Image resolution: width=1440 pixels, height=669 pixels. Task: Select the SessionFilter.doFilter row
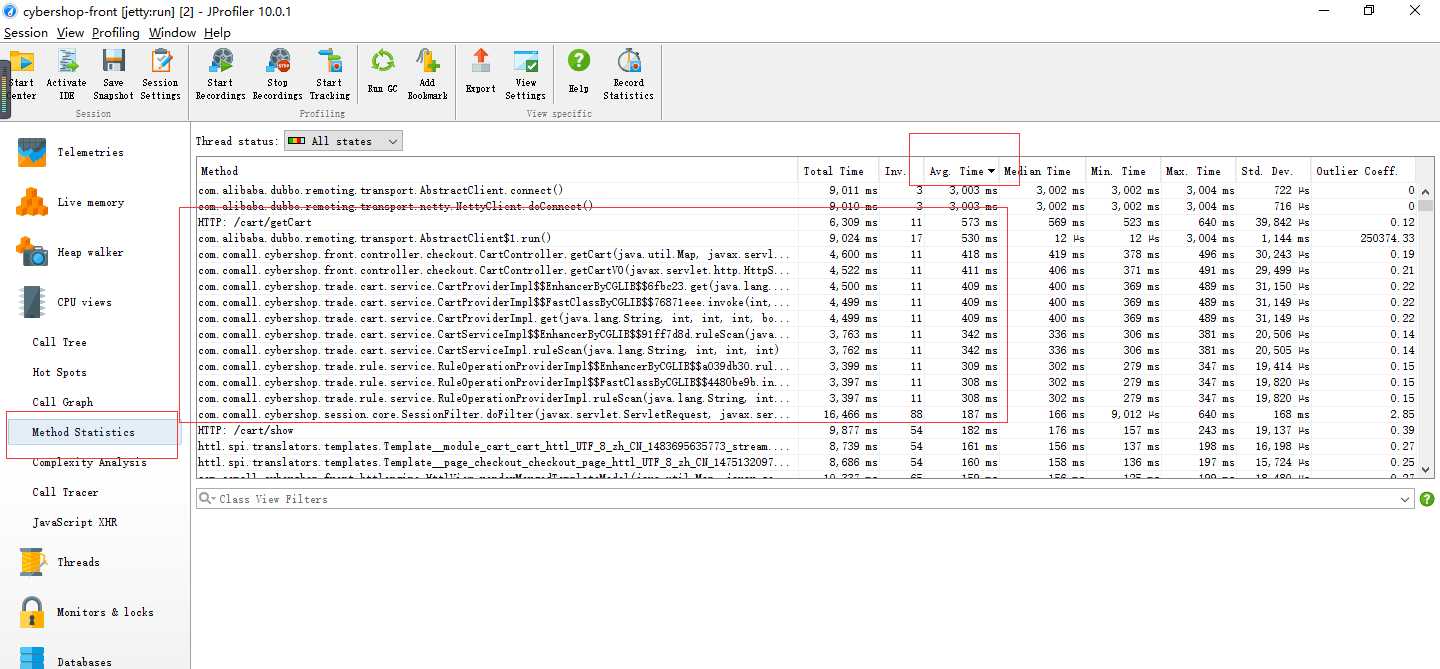coord(806,414)
